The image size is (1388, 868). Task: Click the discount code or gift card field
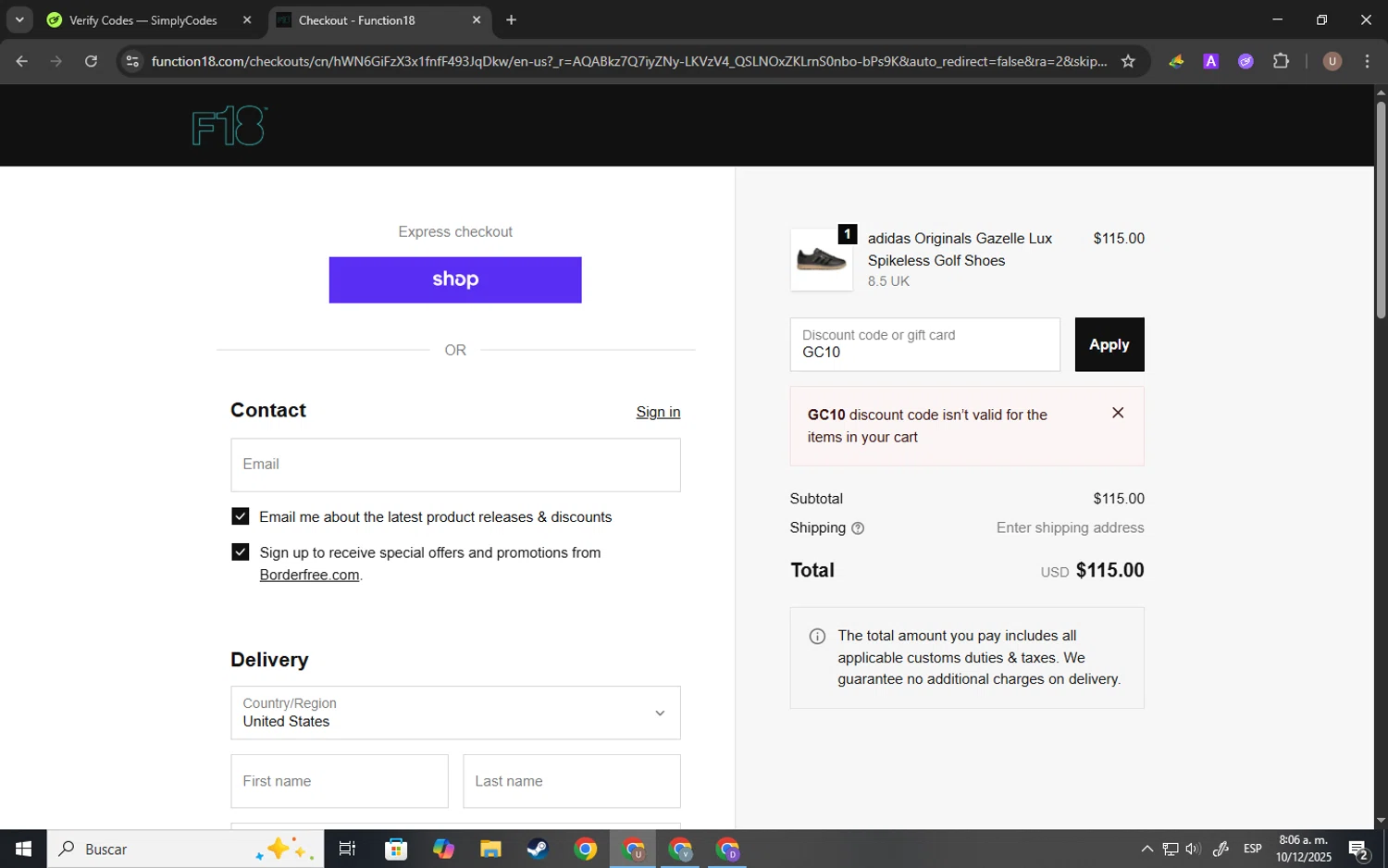(925, 344)
